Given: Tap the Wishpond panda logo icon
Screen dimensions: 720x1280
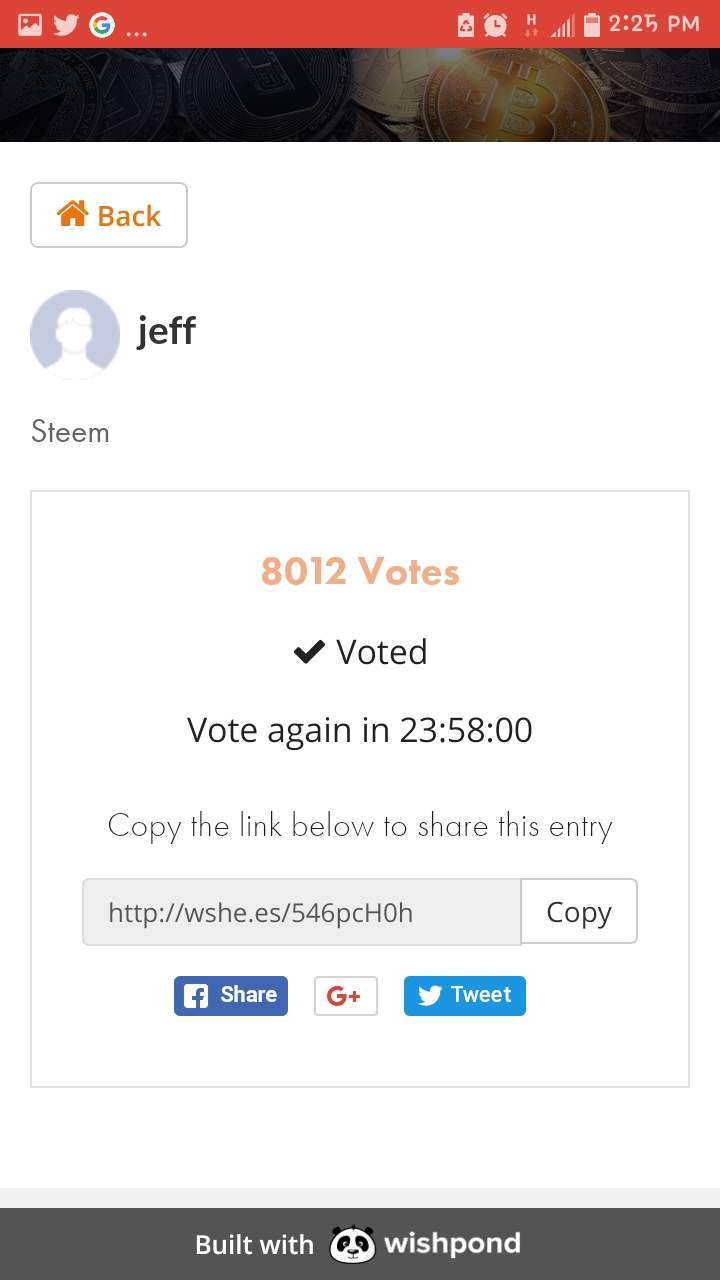Looking at the screenshot, I should coord(352,1245).
